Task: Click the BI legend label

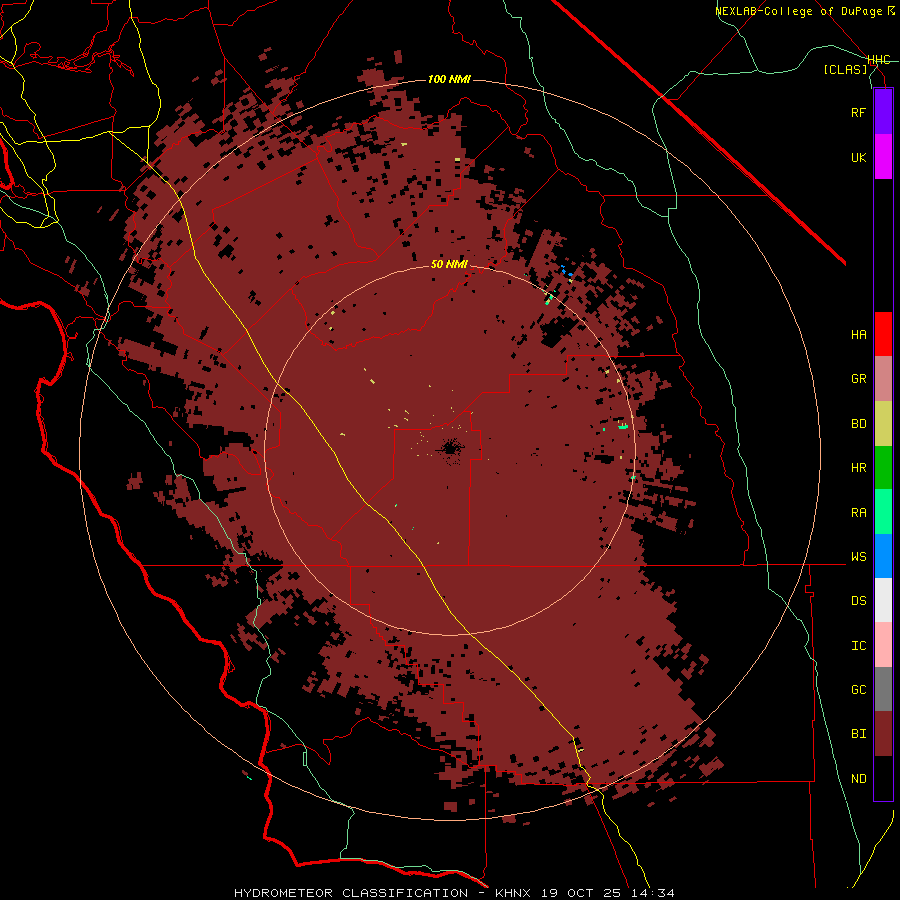Action: tap(858, 734)
